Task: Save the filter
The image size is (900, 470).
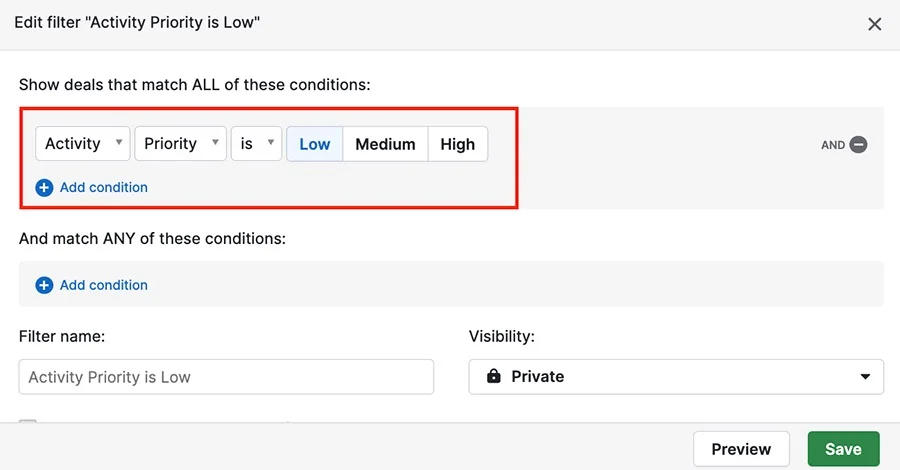Action: [843, 449]
